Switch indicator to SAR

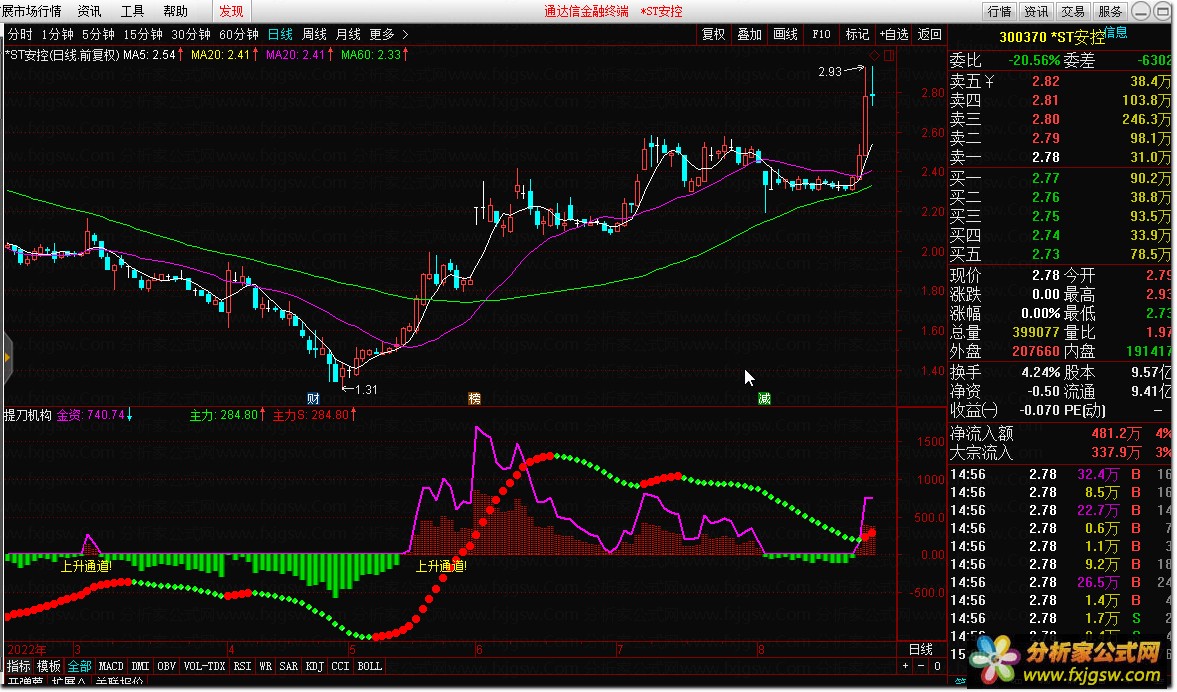coord(288,666)
